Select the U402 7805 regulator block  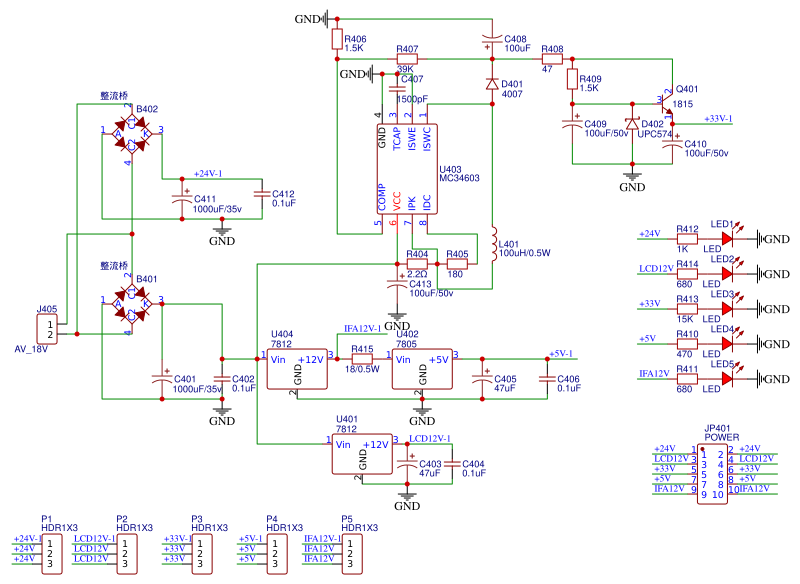(422, 369)
